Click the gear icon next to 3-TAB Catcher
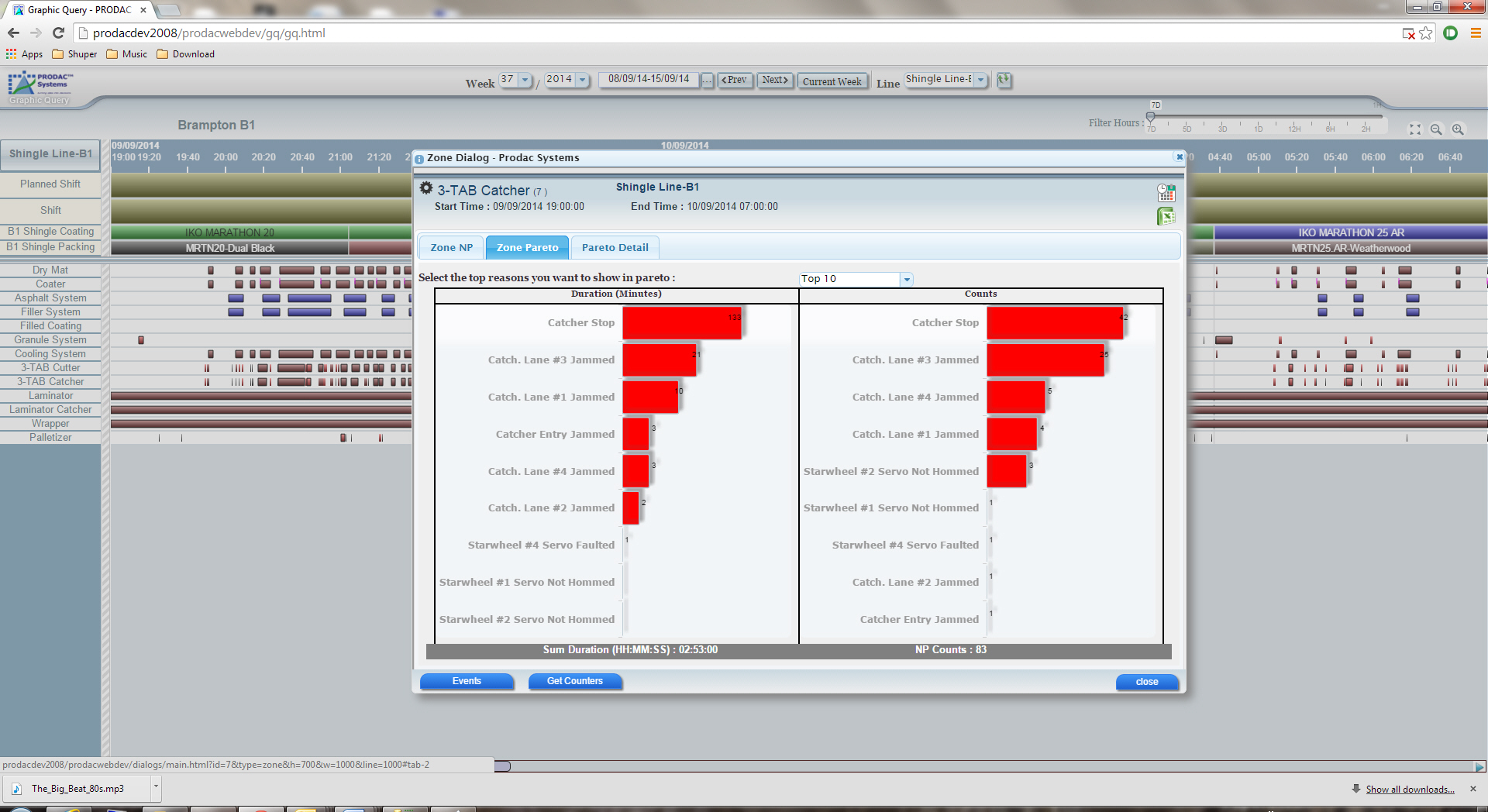Screen dimensions: 1488x812 tap(426, 188)
